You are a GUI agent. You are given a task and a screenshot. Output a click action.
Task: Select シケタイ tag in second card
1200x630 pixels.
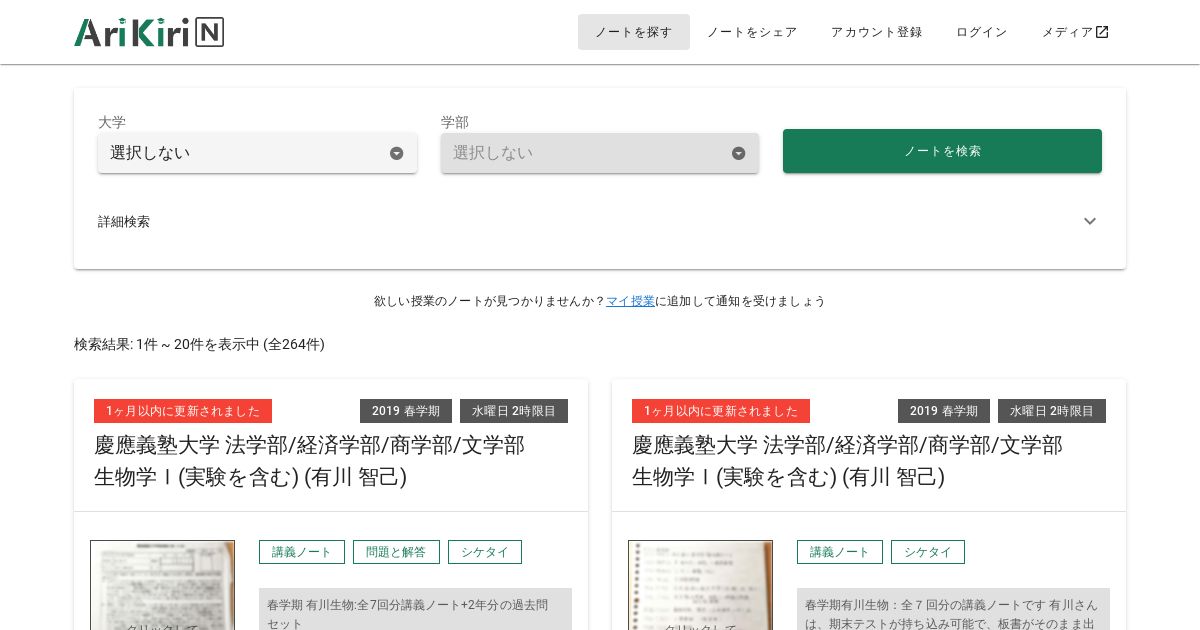pos(928,552)
